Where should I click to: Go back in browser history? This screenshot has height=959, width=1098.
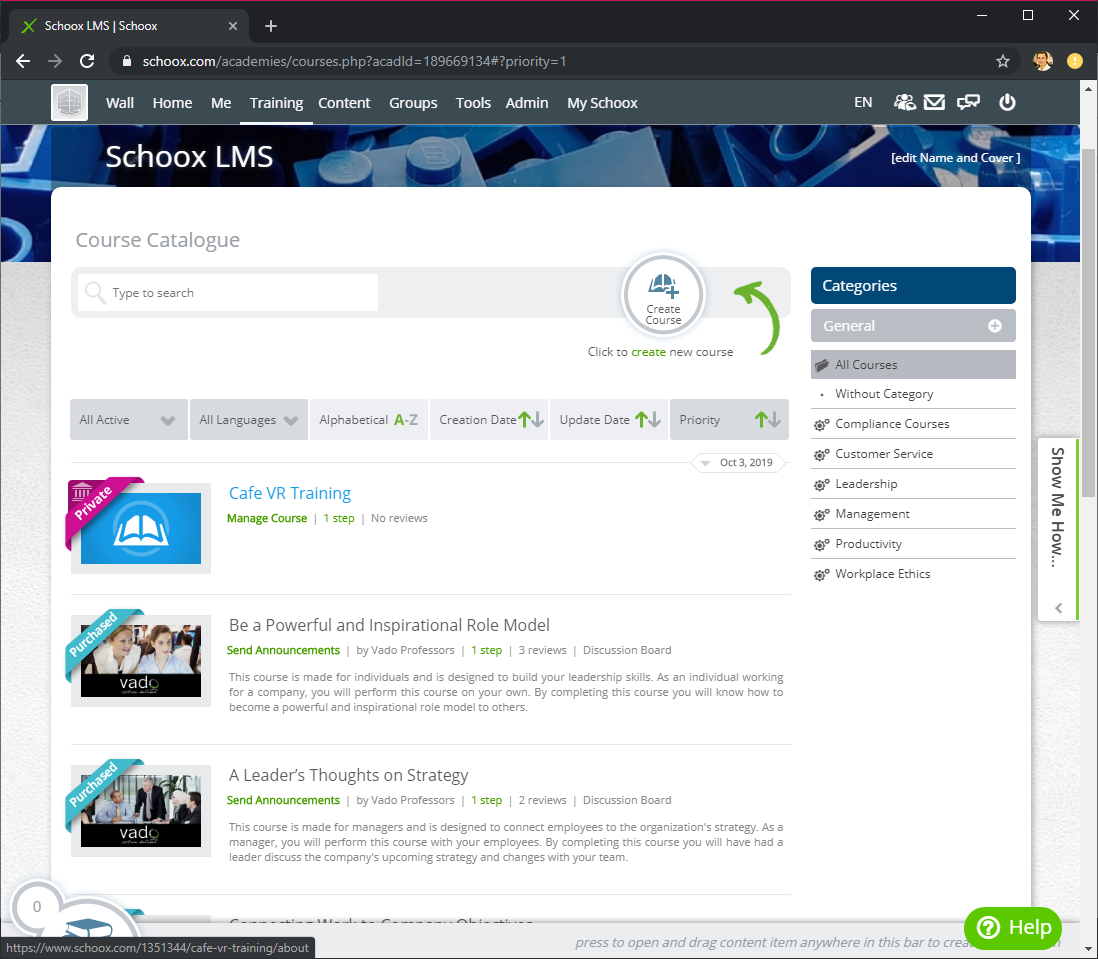coord(23,62)
